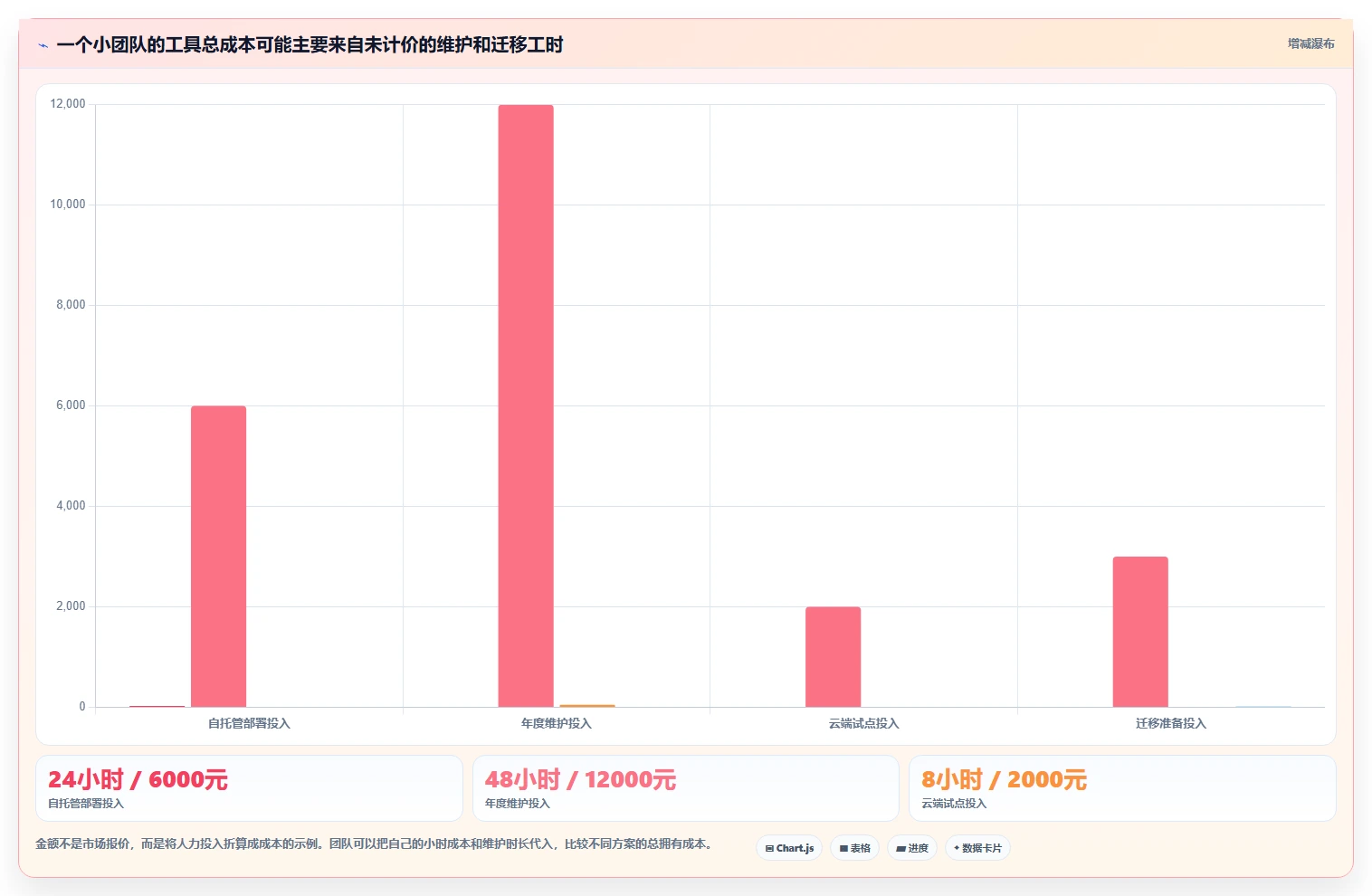
Task: Open the 8小时 / 2000元 data card
Action: tap(1122, 788)
